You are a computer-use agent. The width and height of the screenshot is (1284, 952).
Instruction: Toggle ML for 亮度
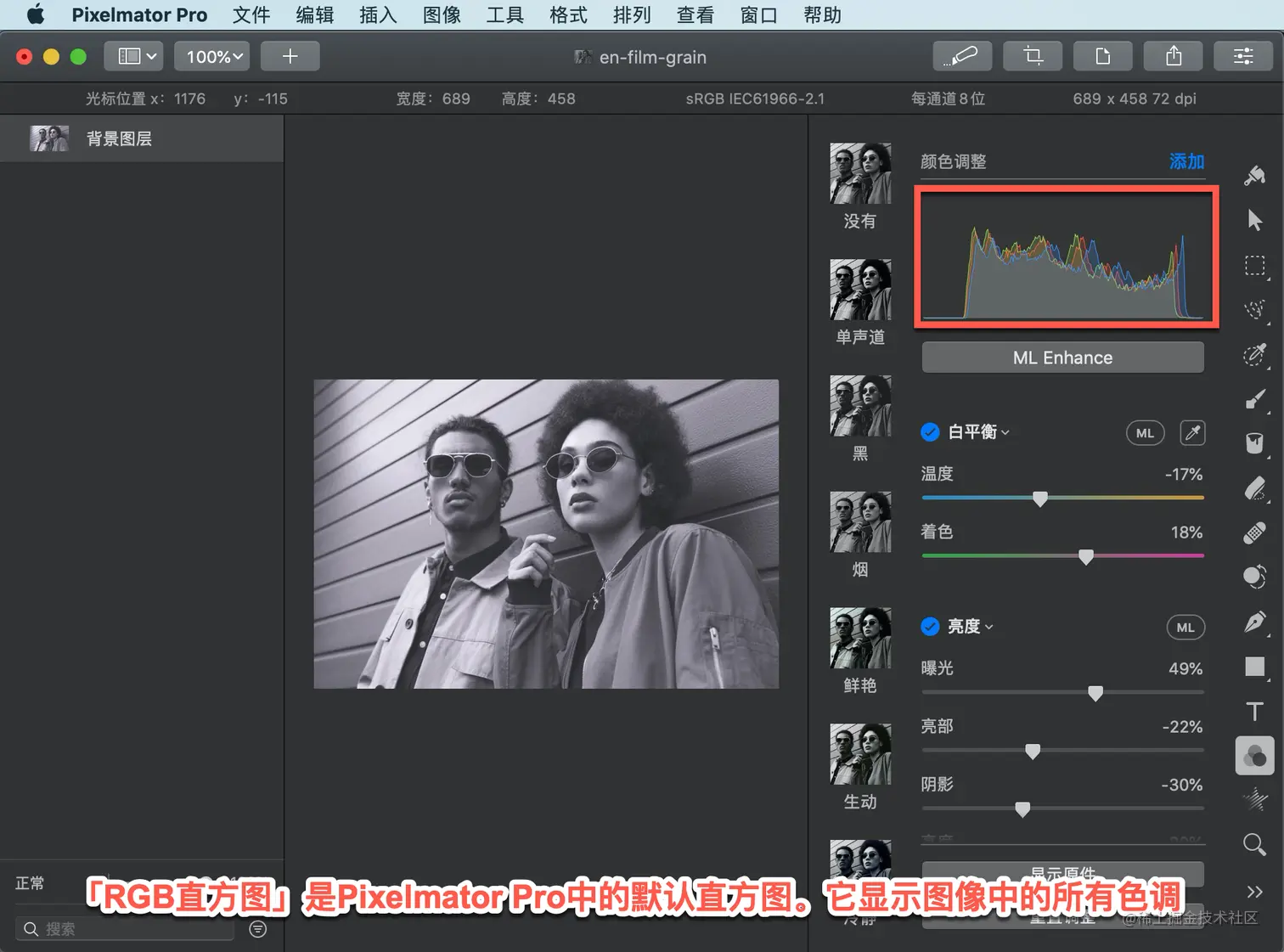(1185, 628)
